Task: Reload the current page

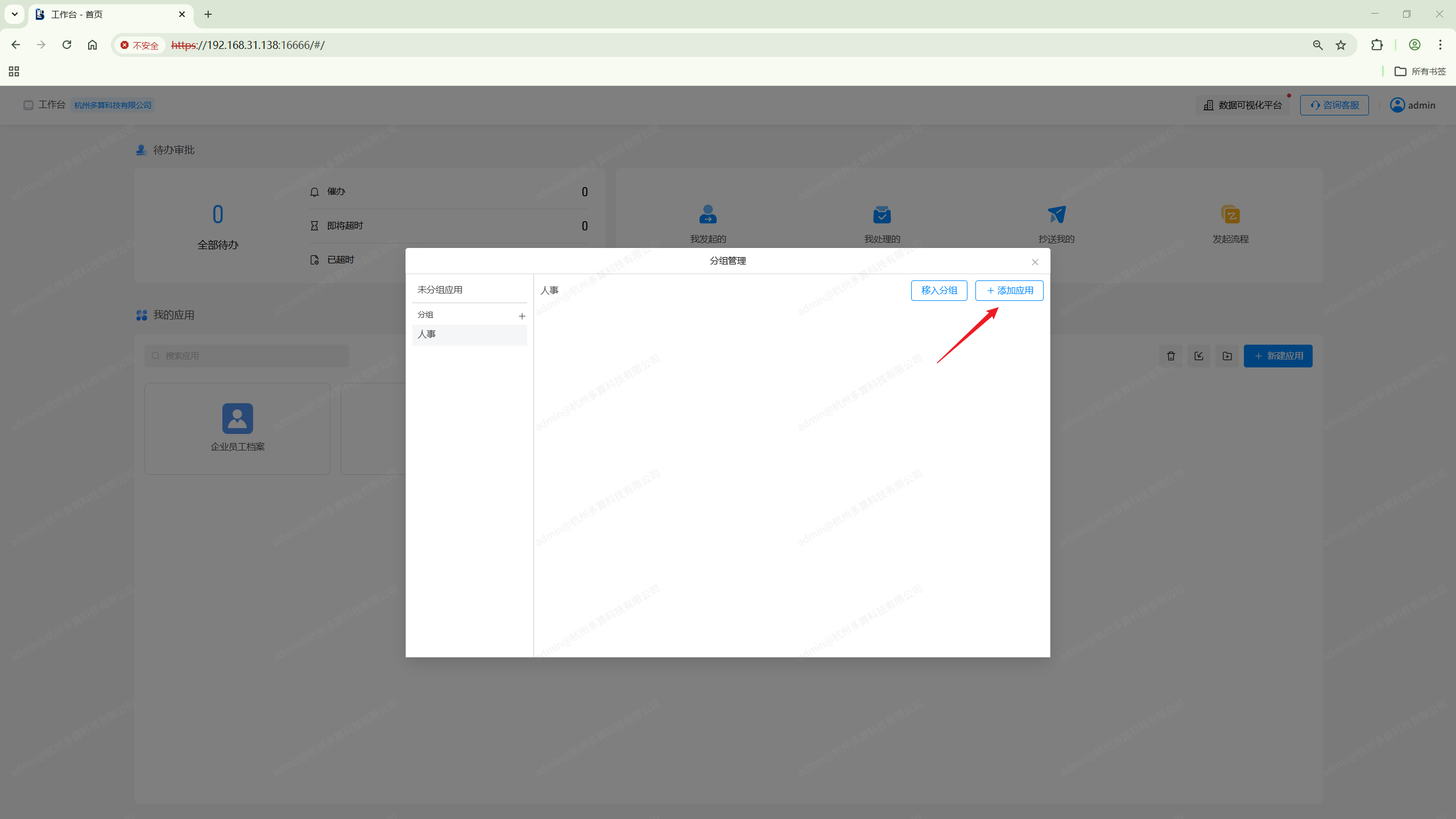Action: [x=67, y=45]
